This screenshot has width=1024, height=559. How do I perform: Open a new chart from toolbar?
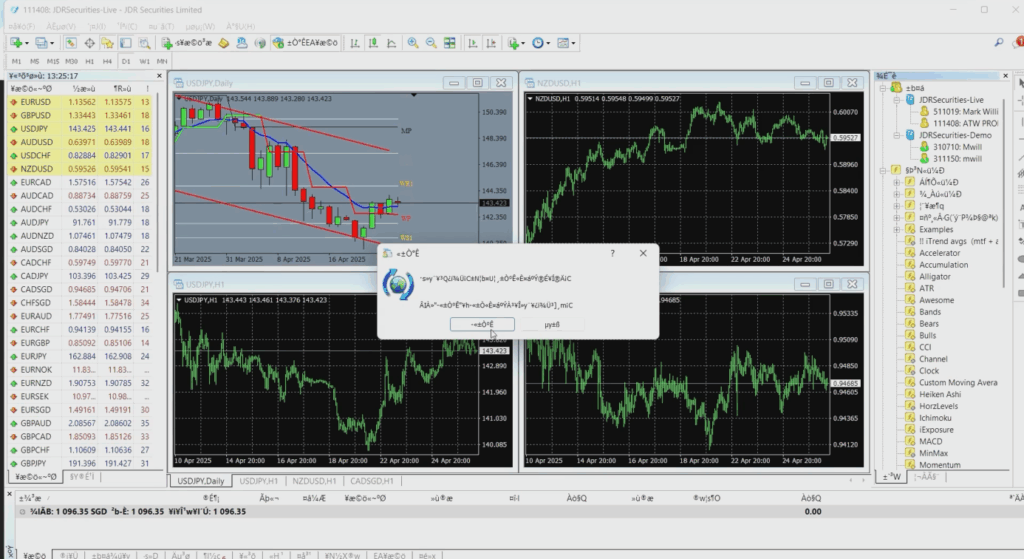click(16, 43)
